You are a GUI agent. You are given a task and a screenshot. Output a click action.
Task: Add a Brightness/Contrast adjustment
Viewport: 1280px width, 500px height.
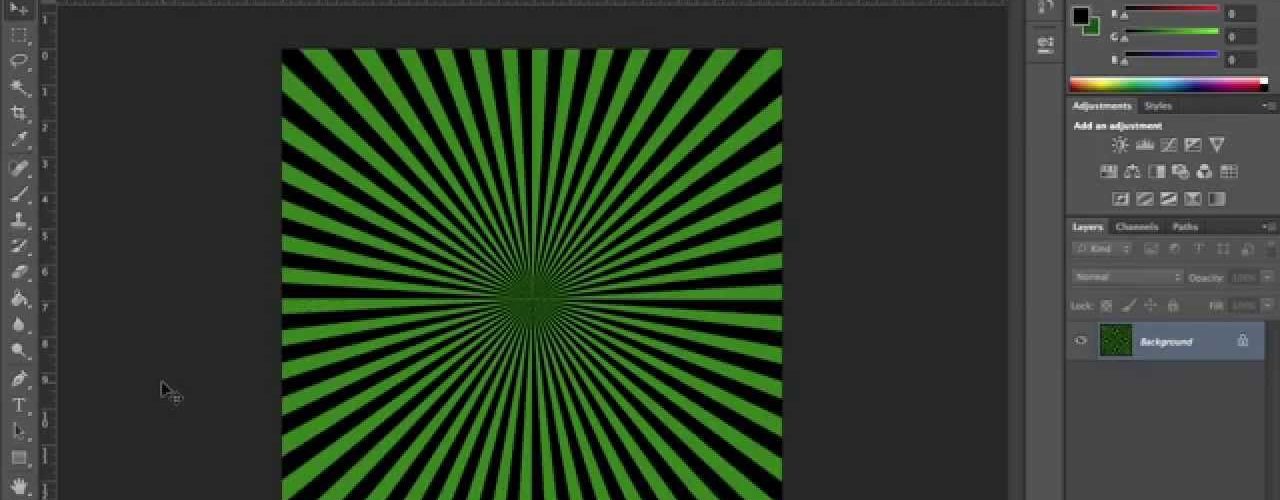pos(1120,145)
